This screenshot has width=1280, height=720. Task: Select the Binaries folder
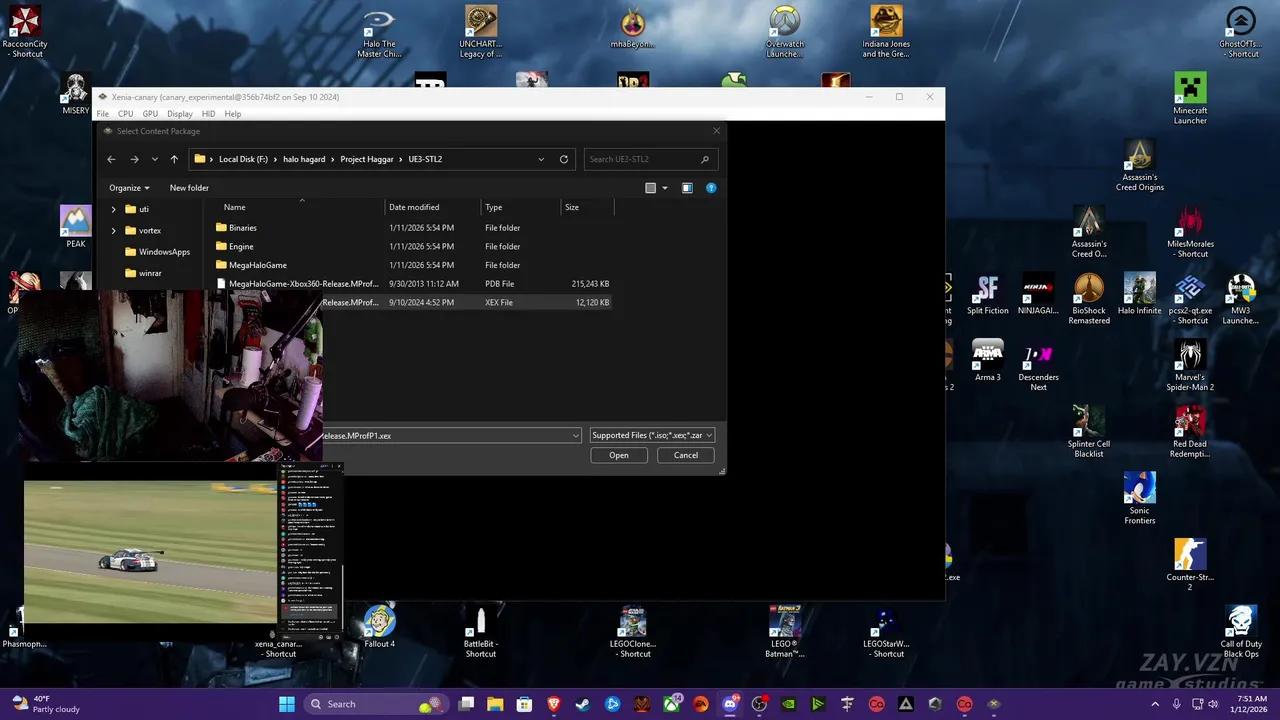(241, 227)
